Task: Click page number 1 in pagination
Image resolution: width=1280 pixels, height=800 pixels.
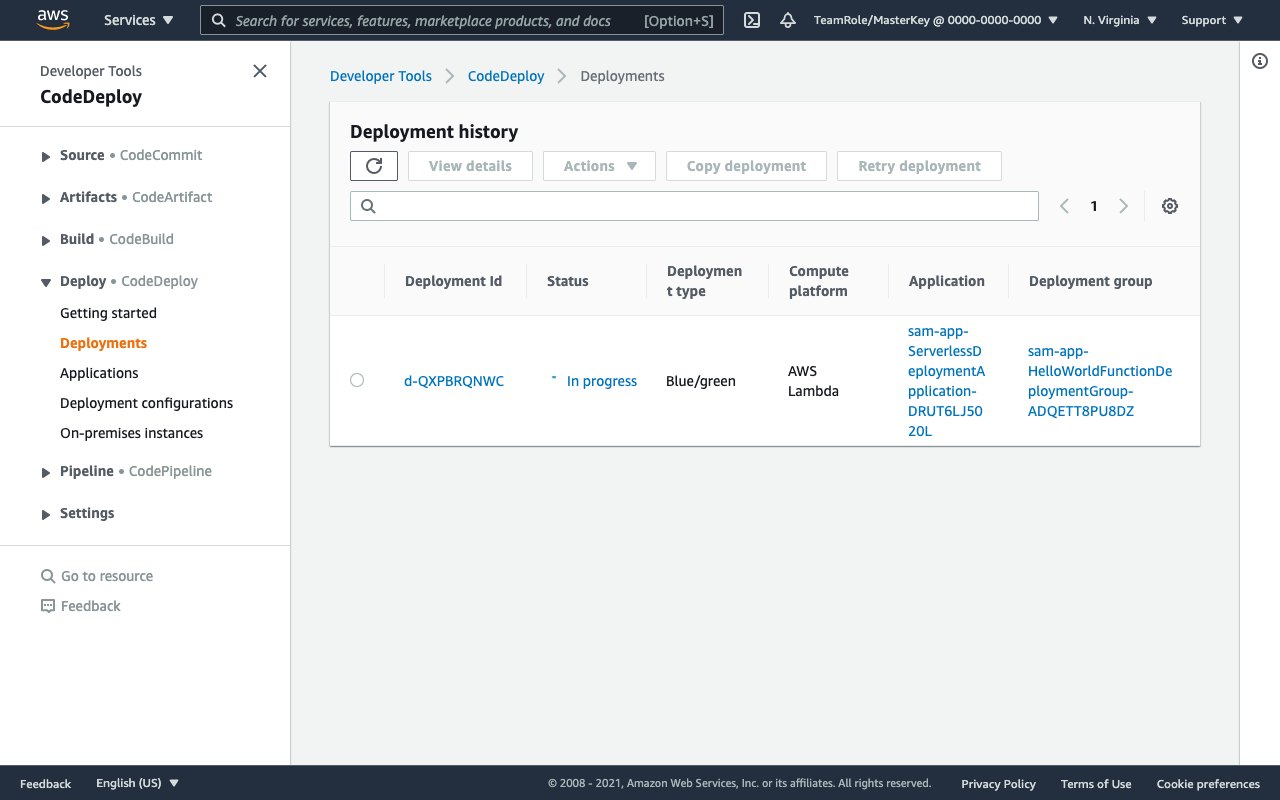Action: [1094, 206]
